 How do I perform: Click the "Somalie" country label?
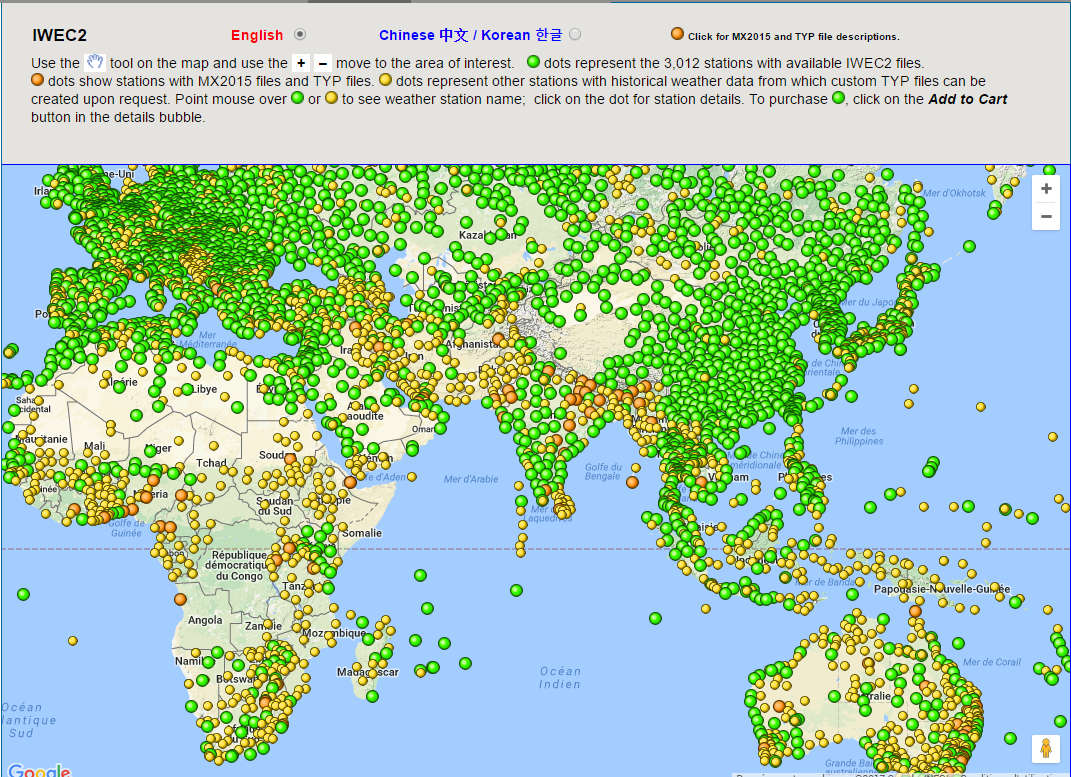coord(362,533)
